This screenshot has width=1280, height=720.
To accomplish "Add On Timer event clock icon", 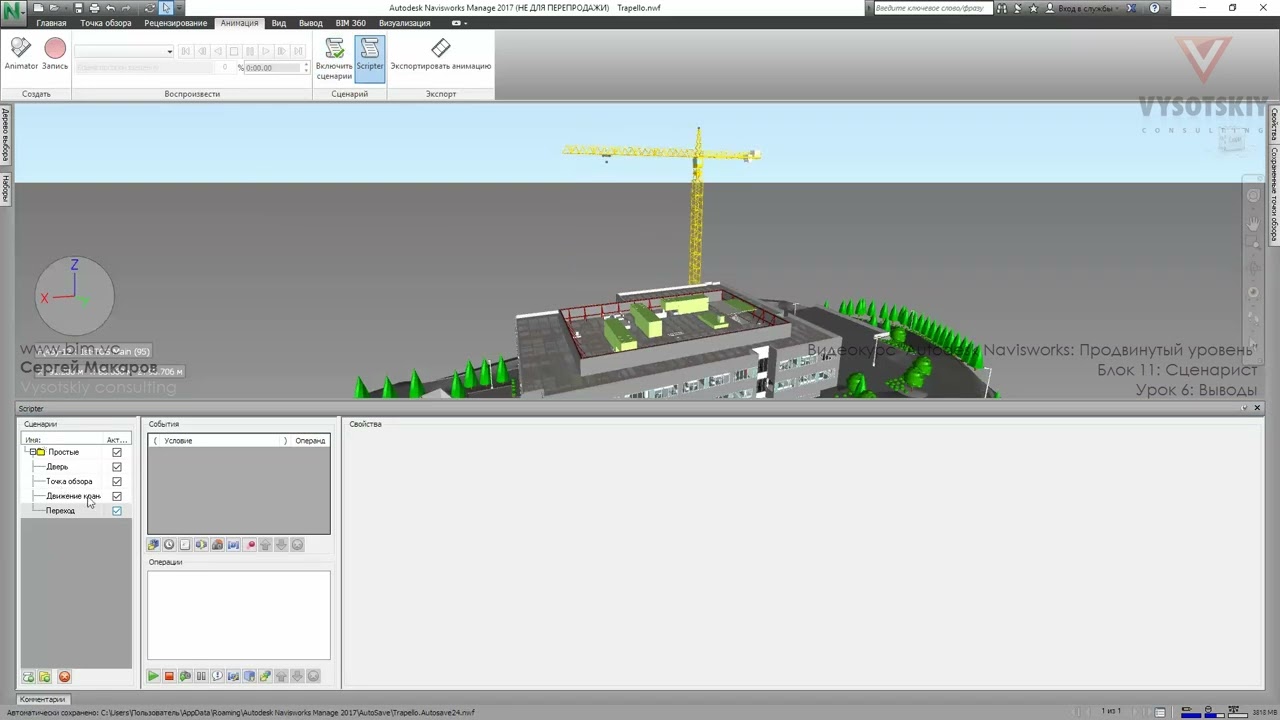I will click(169, 545).
